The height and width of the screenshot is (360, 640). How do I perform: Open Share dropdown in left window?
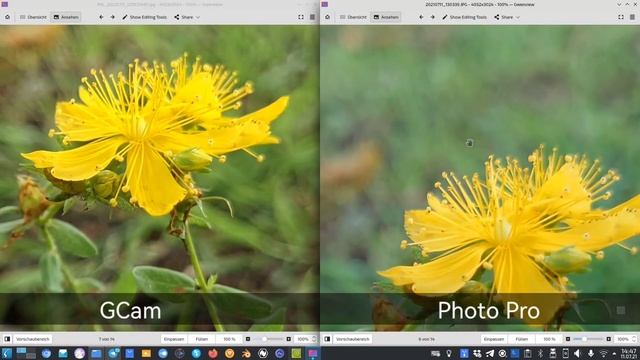[x=187, y=17]
